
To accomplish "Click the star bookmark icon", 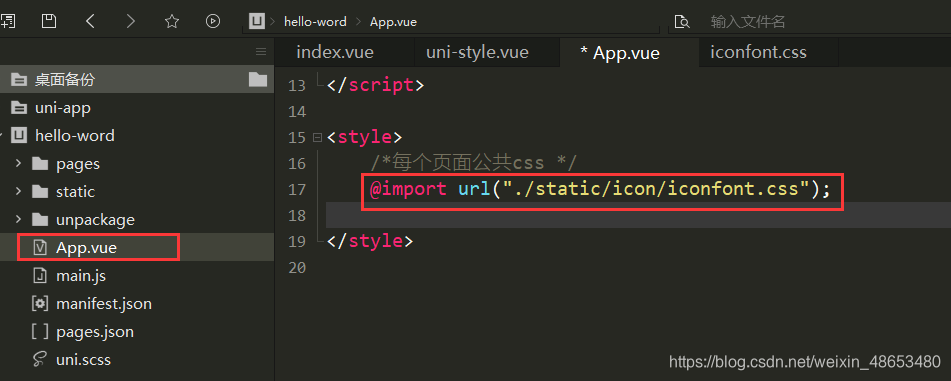I will pyautogui.click(x=172, y=22).
